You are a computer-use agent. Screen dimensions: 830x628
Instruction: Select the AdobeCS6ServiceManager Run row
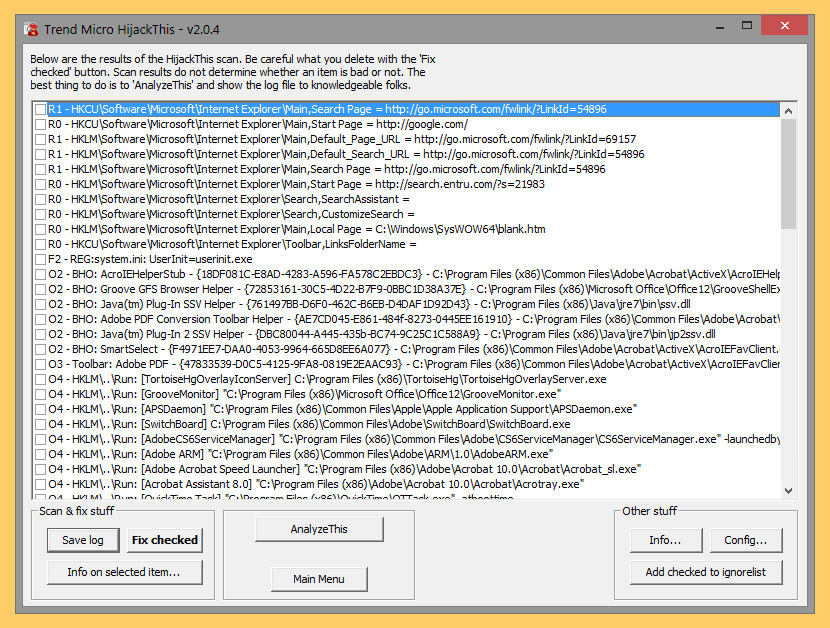click(407, 439)
